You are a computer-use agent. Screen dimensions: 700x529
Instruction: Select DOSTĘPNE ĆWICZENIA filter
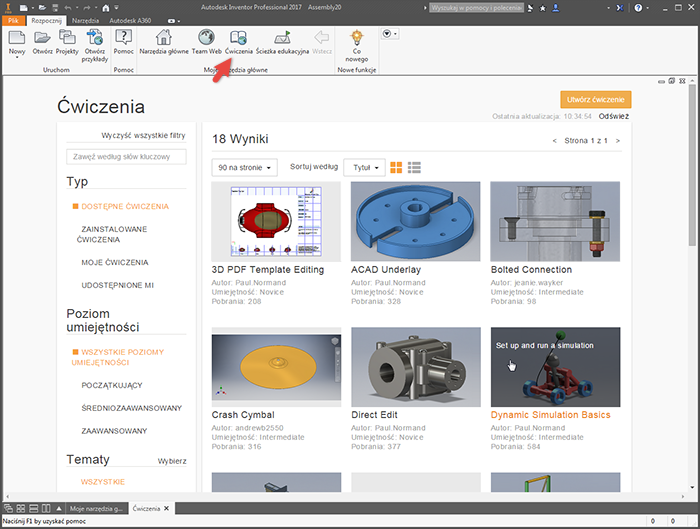point(125,206)
